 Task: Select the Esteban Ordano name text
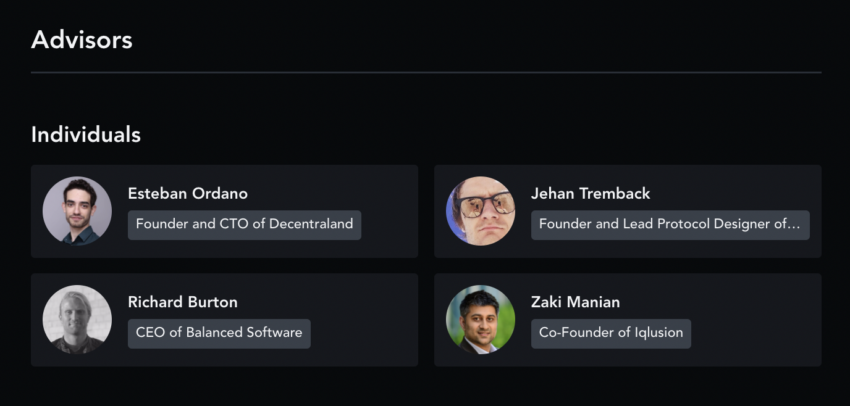[x=188, y=194]
